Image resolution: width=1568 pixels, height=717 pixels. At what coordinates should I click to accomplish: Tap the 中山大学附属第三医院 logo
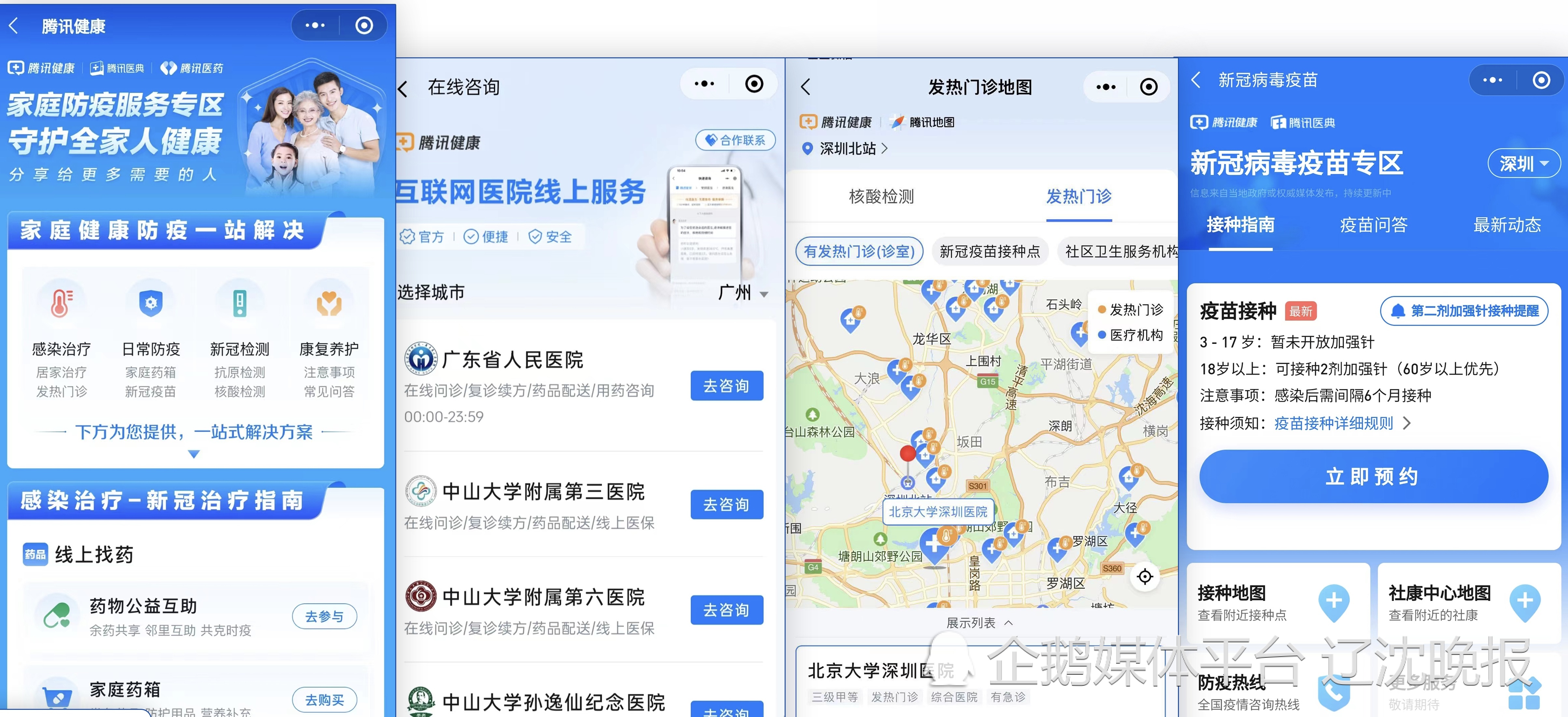pyautogui.click(x=421, y=491)
